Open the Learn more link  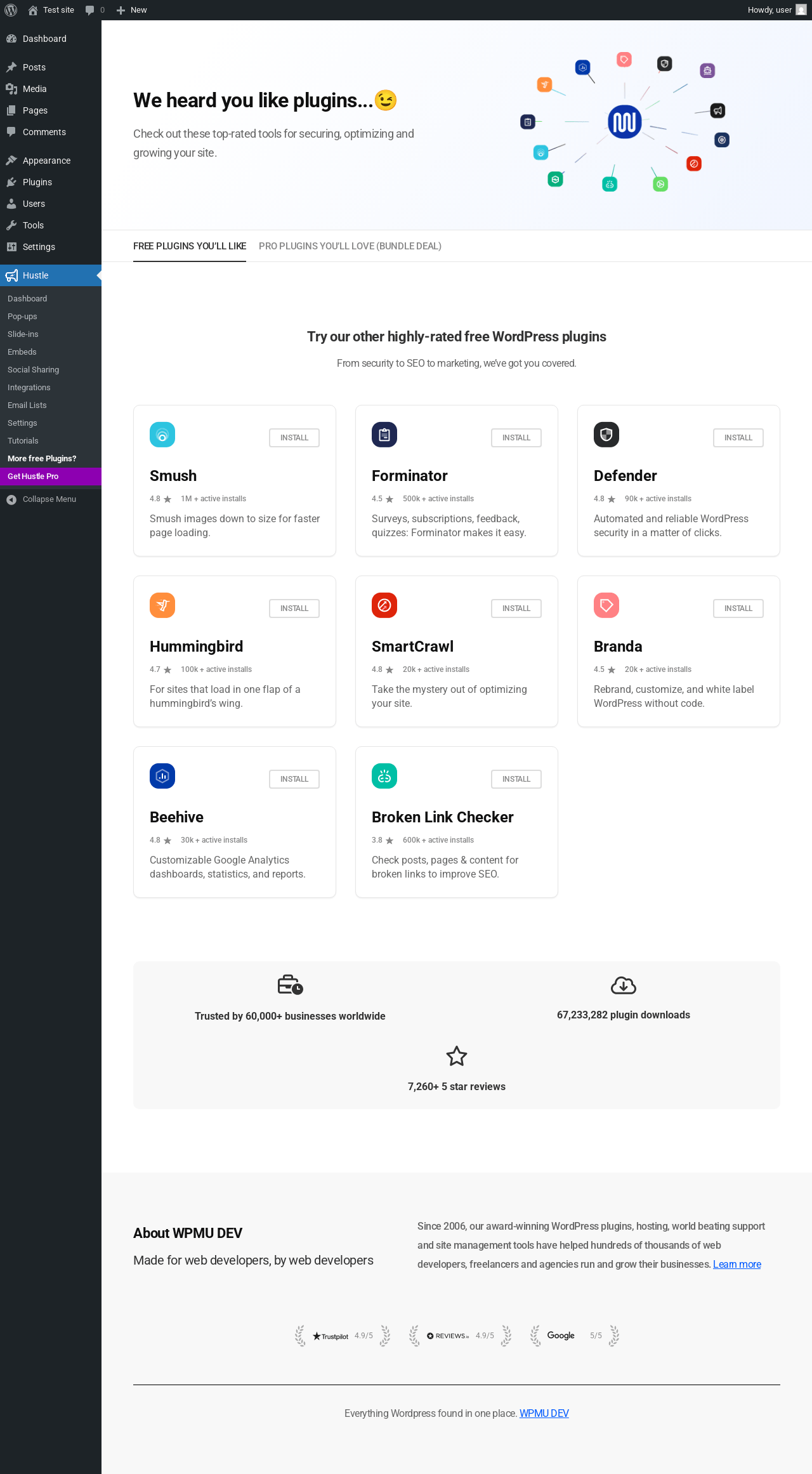pyautogui.click(x=737, y=1264)
